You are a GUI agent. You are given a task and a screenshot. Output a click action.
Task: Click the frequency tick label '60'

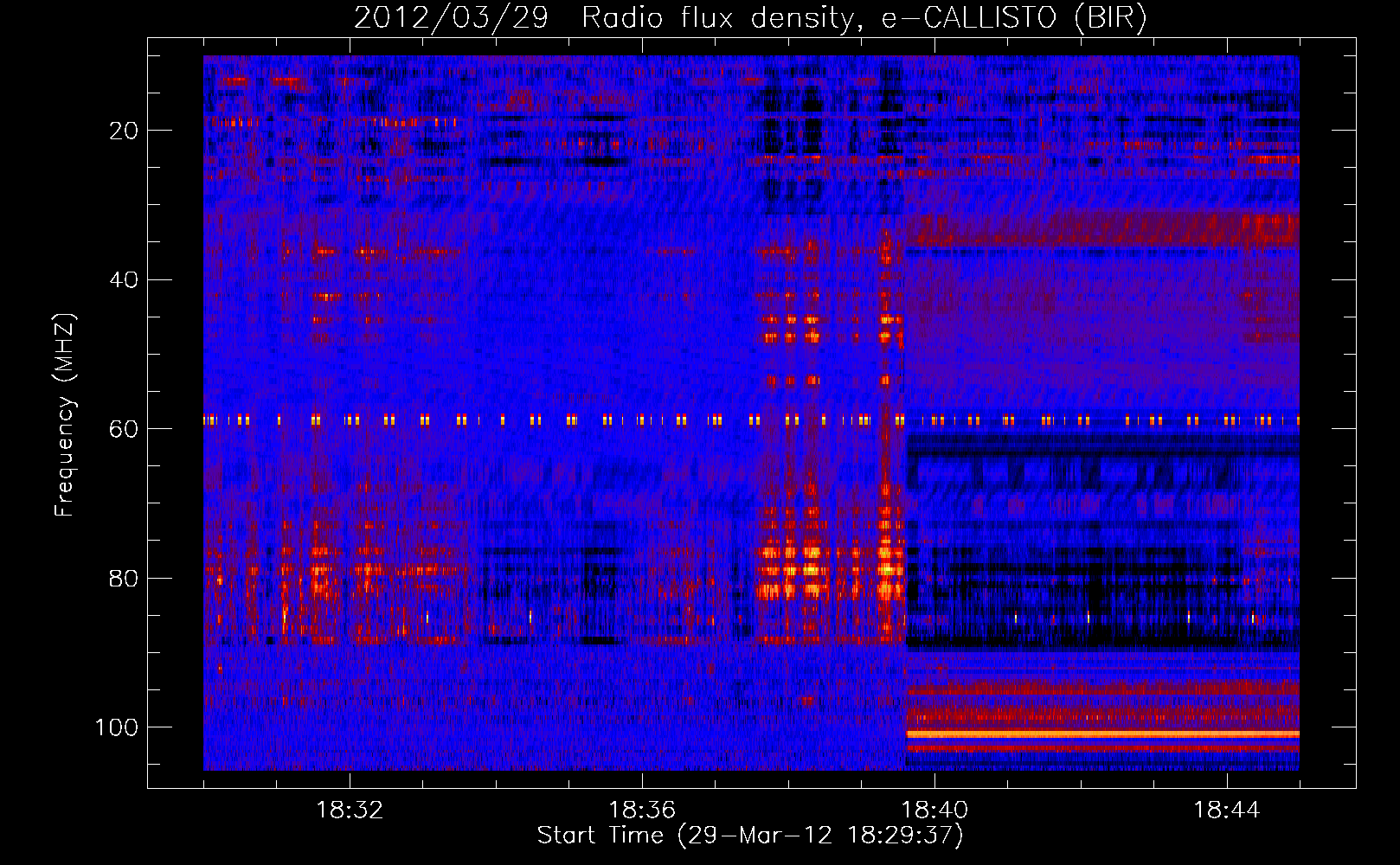[124, 429]
